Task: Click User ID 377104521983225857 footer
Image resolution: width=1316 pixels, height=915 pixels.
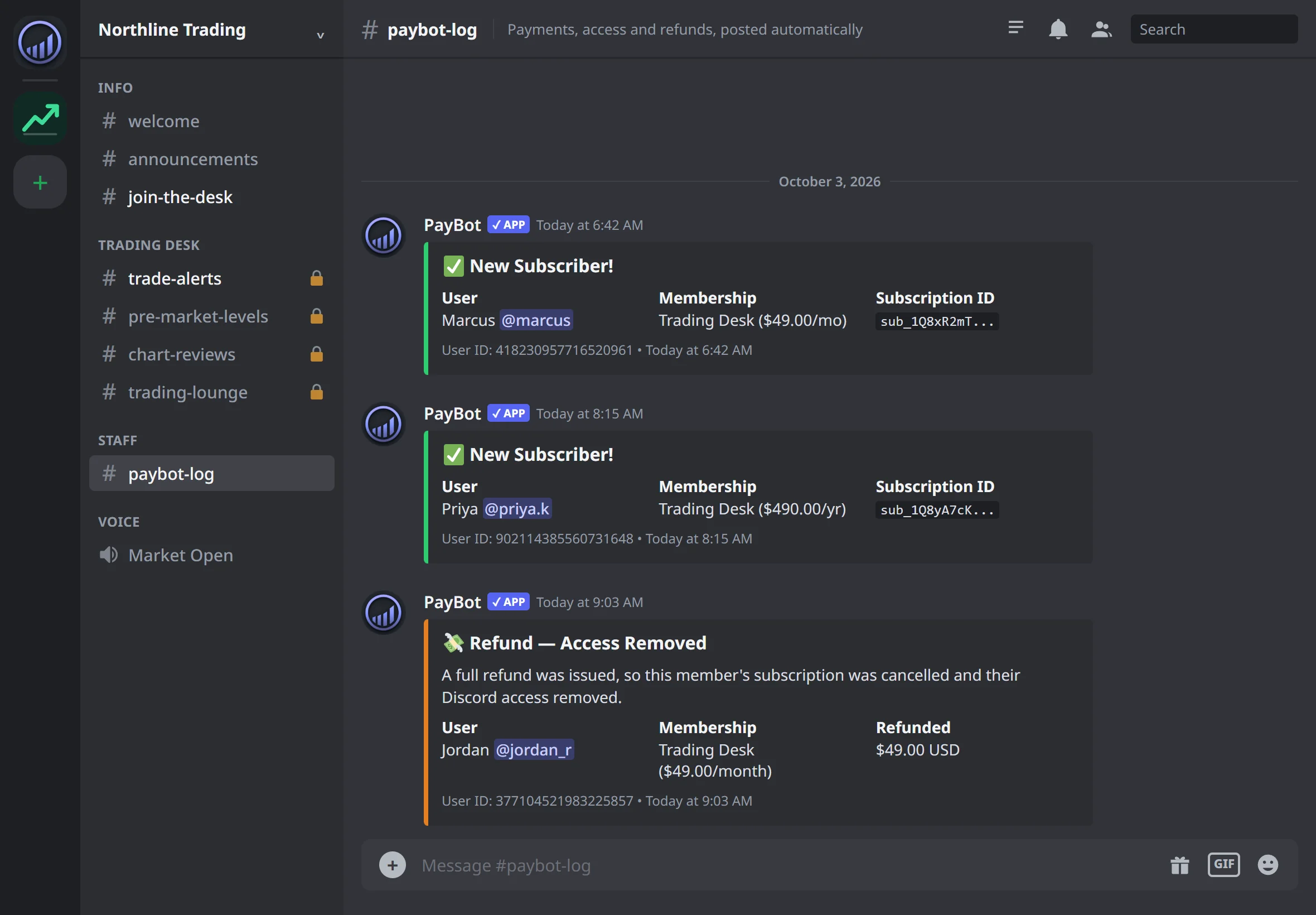Action: coord(537,801)
